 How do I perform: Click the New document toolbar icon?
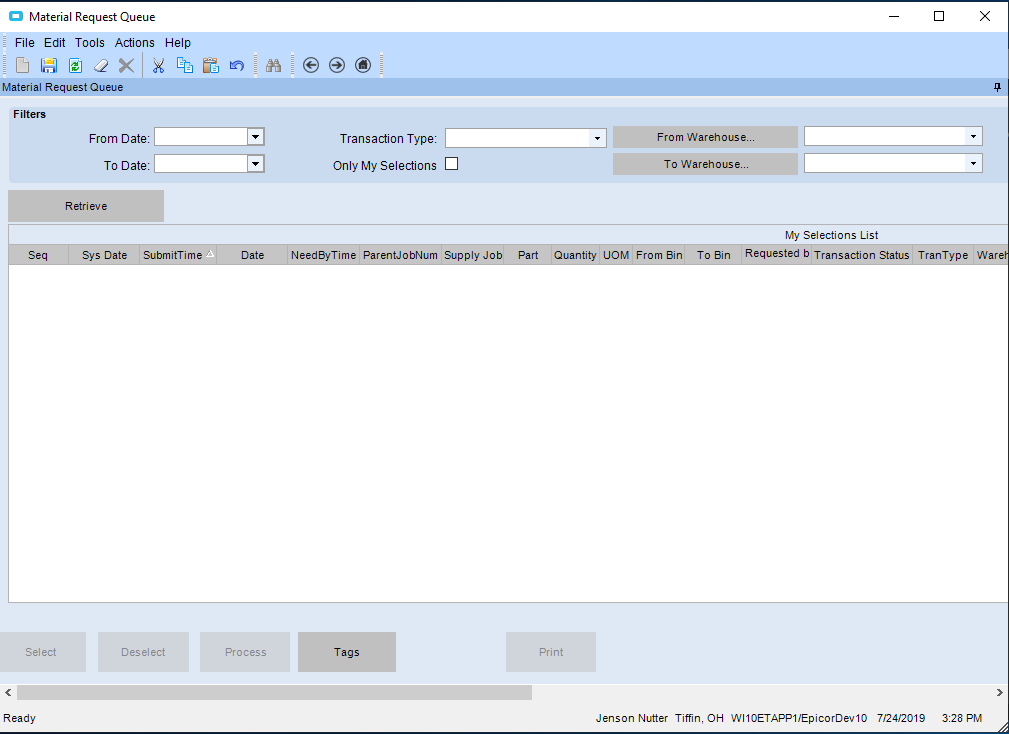(23, 65)
